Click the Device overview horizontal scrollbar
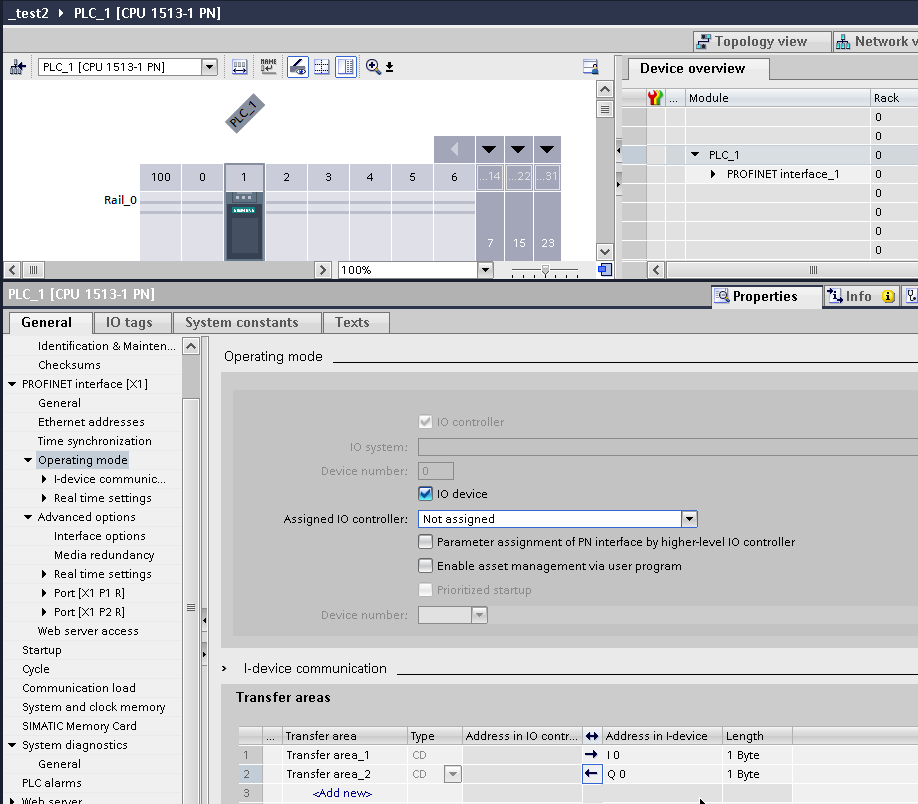Image resolution: width=918 pixels, height=804 pixels. coord(792,270)
